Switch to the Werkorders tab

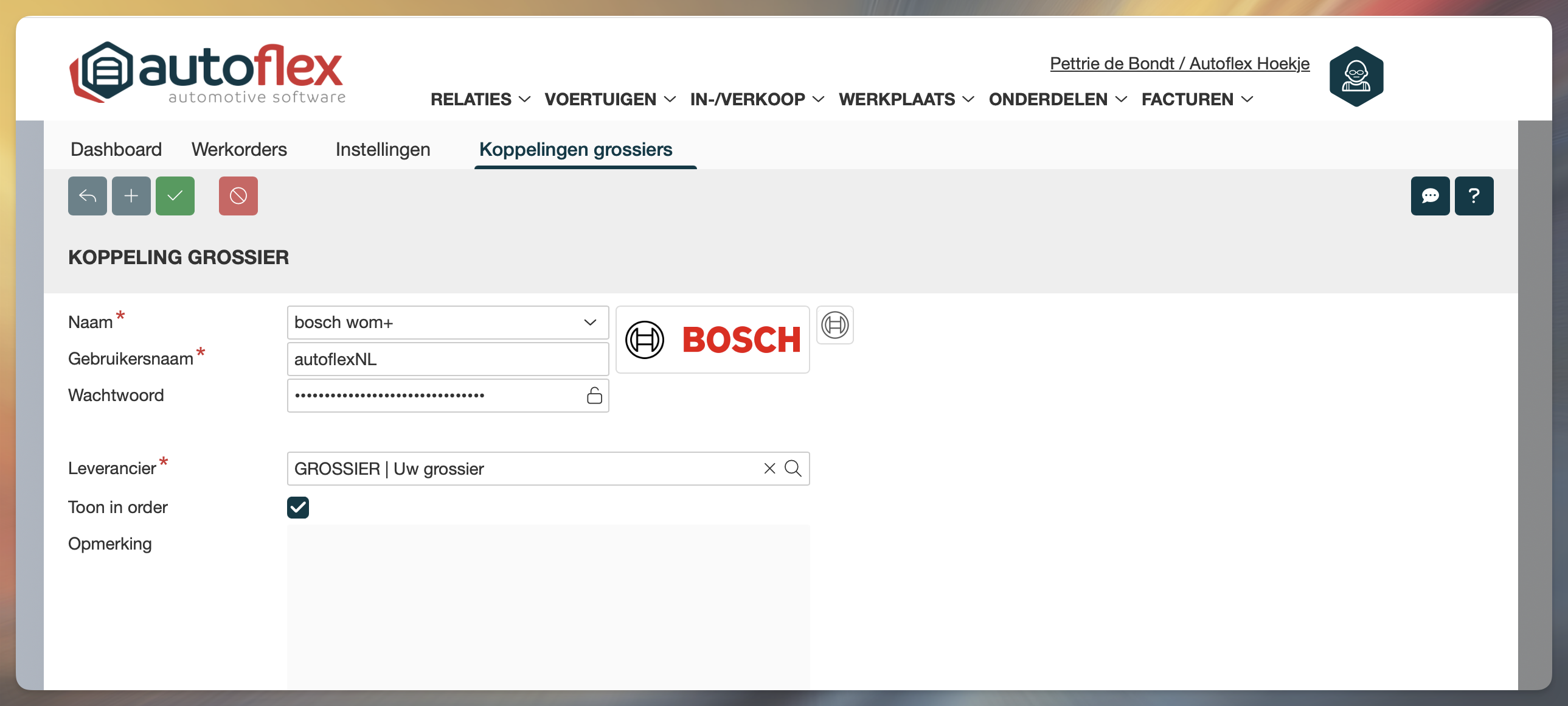[x=238, y=149]
